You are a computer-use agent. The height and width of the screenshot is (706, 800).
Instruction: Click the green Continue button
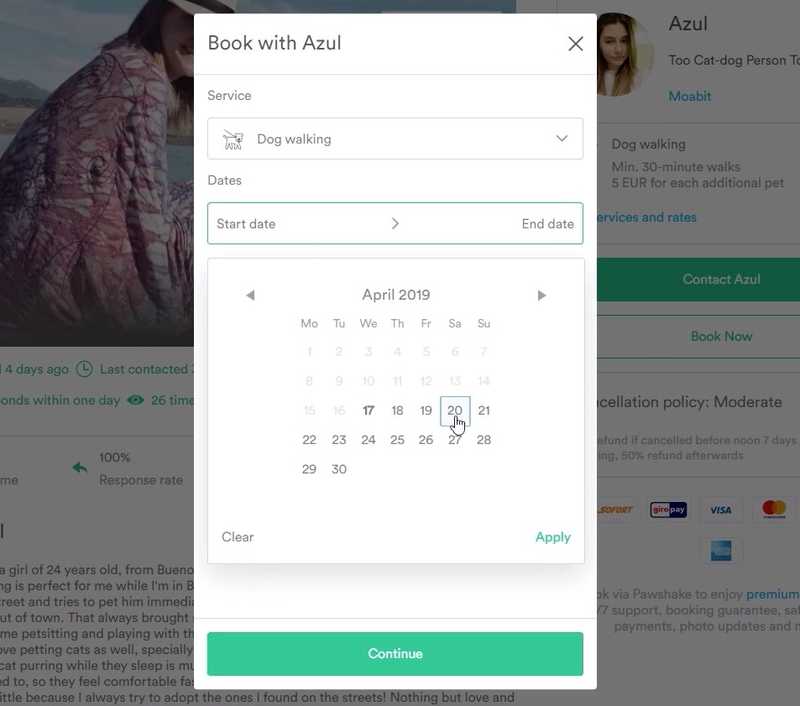click(395, 653)
